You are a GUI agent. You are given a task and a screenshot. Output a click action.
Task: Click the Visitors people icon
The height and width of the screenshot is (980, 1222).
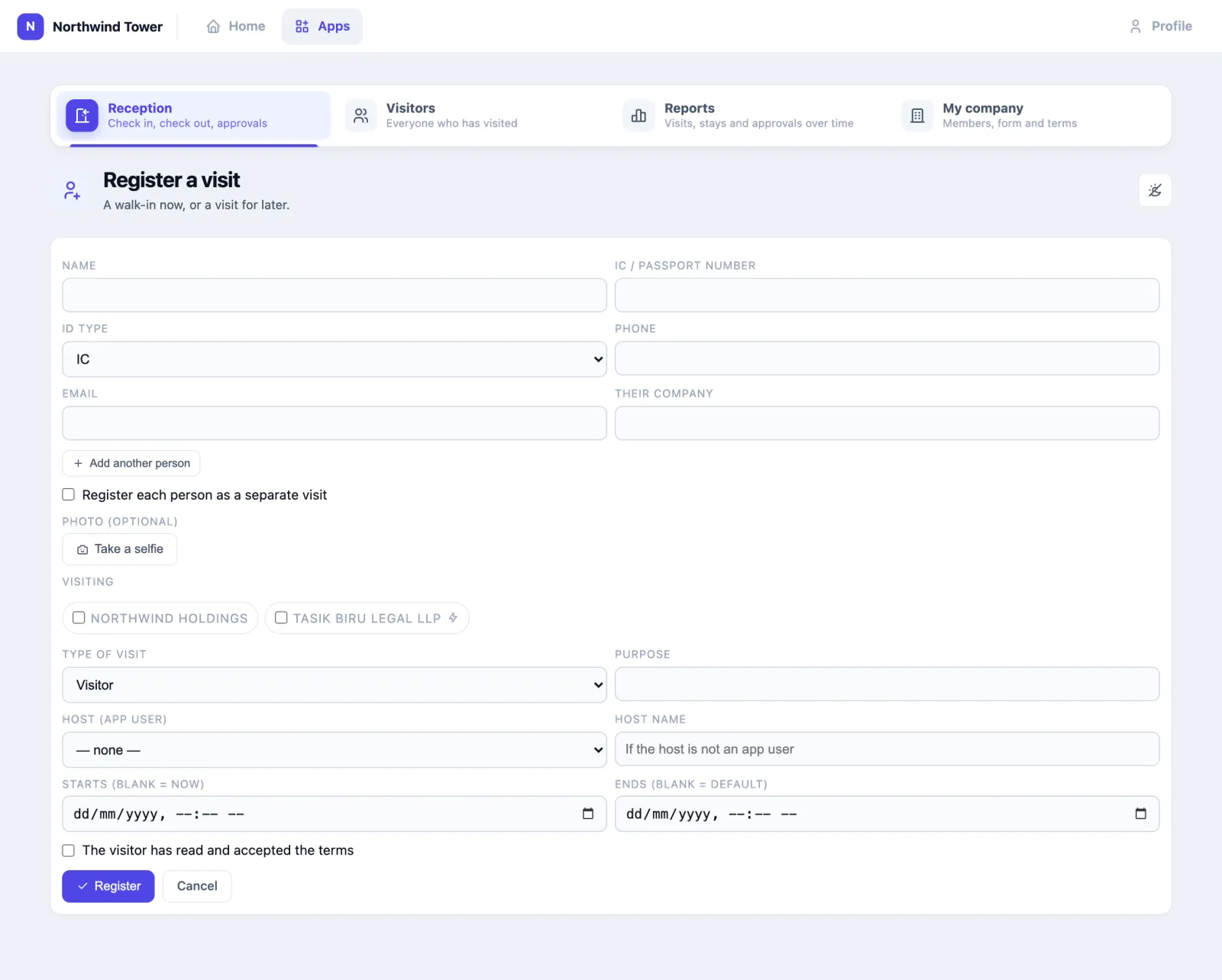pyautogui.click(x=361, y=116)
